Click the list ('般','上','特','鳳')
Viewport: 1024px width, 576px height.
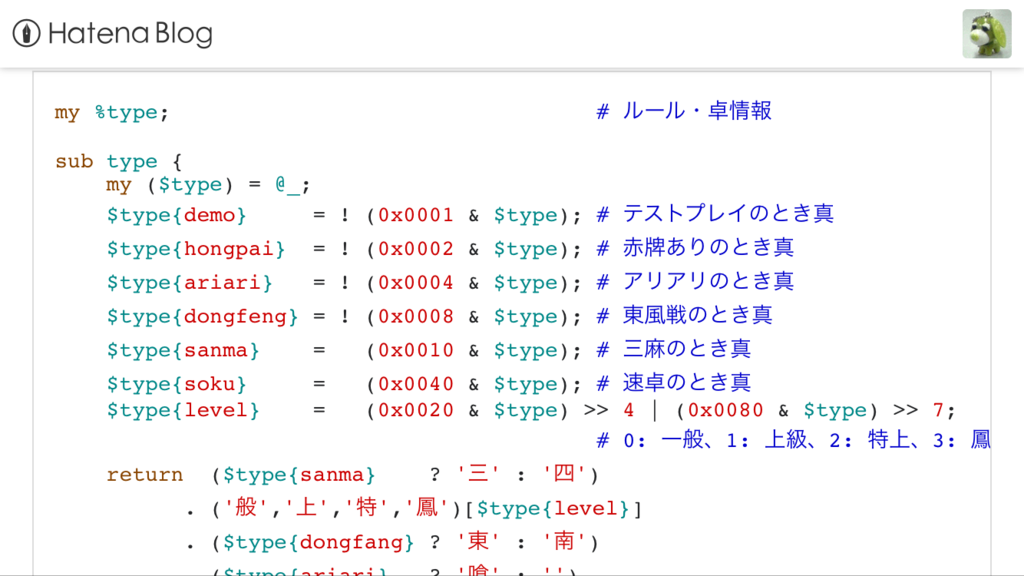tap(337, 508)
